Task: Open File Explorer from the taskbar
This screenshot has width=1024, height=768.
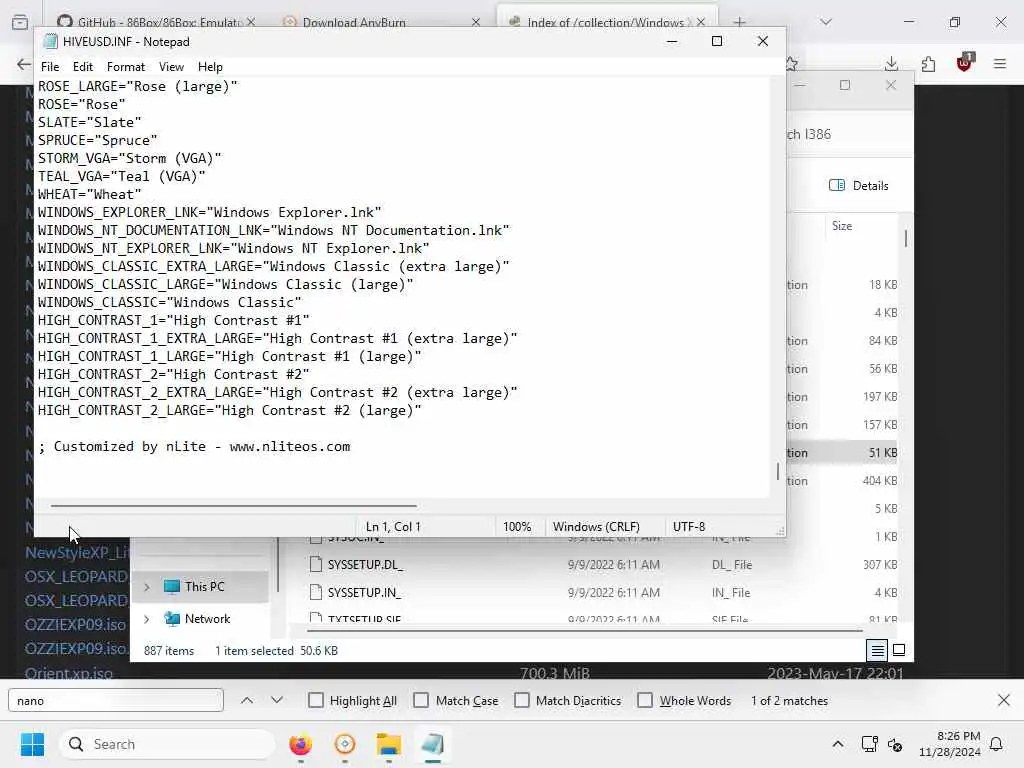Action: (x=389, y=744)
